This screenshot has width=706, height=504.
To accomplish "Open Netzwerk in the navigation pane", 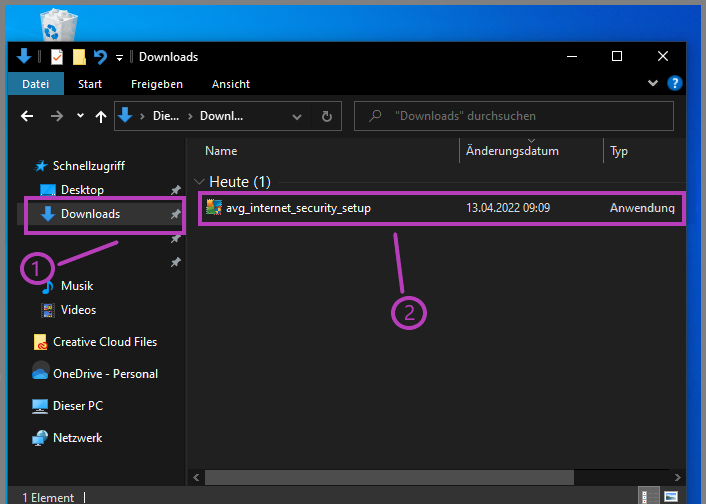I will 77,438.
